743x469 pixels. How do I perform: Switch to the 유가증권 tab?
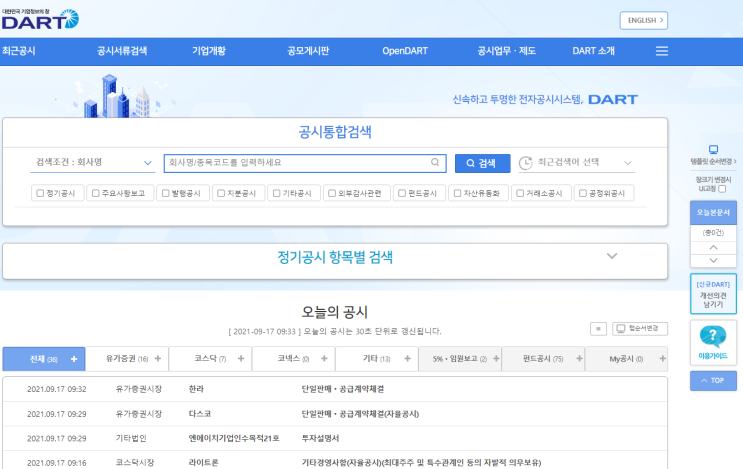tap(127, 359)
